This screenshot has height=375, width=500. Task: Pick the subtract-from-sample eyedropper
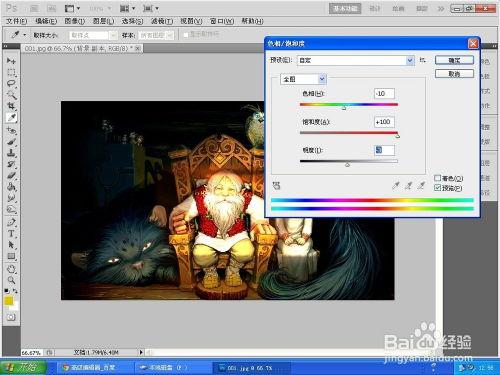[422, 185]
